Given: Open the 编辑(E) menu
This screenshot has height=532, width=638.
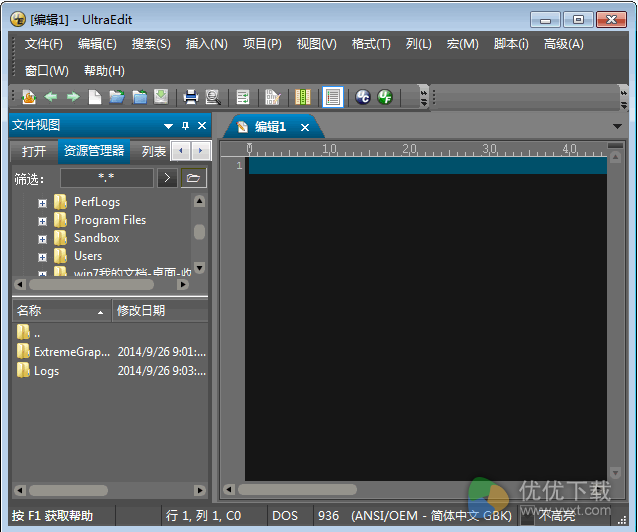Looking at the screenshot, I should click(97, 44).
